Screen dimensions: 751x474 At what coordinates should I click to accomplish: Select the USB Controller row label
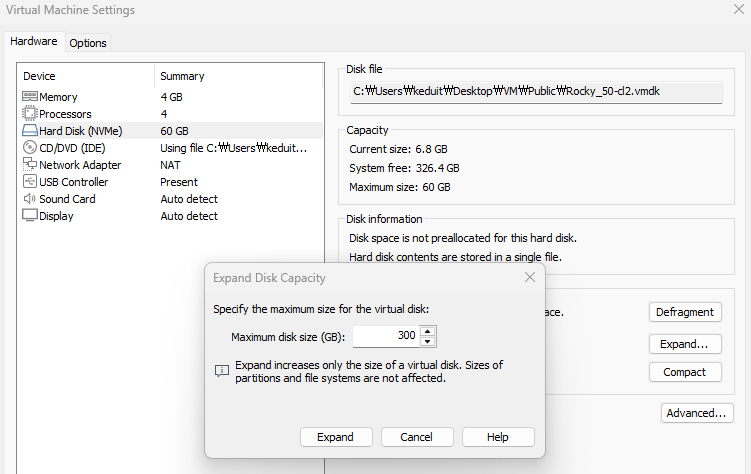[x=74, y=182]
